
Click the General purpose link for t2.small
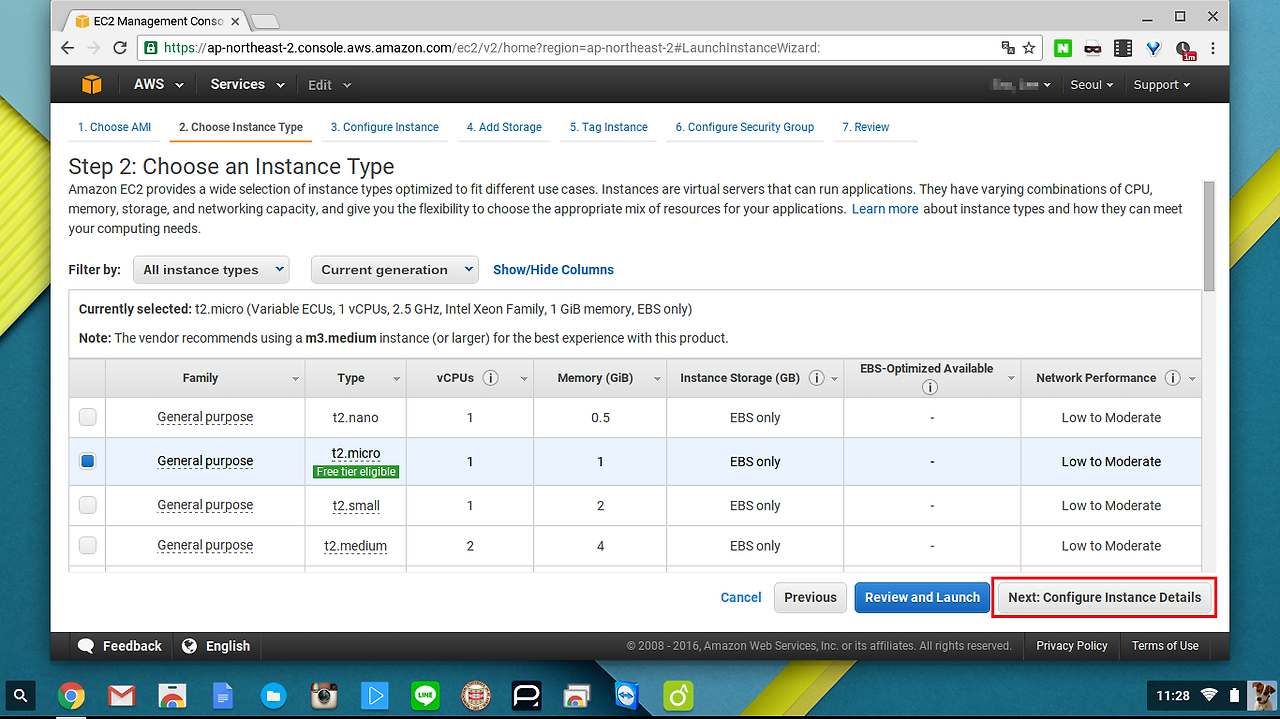(x=205, y=505)
